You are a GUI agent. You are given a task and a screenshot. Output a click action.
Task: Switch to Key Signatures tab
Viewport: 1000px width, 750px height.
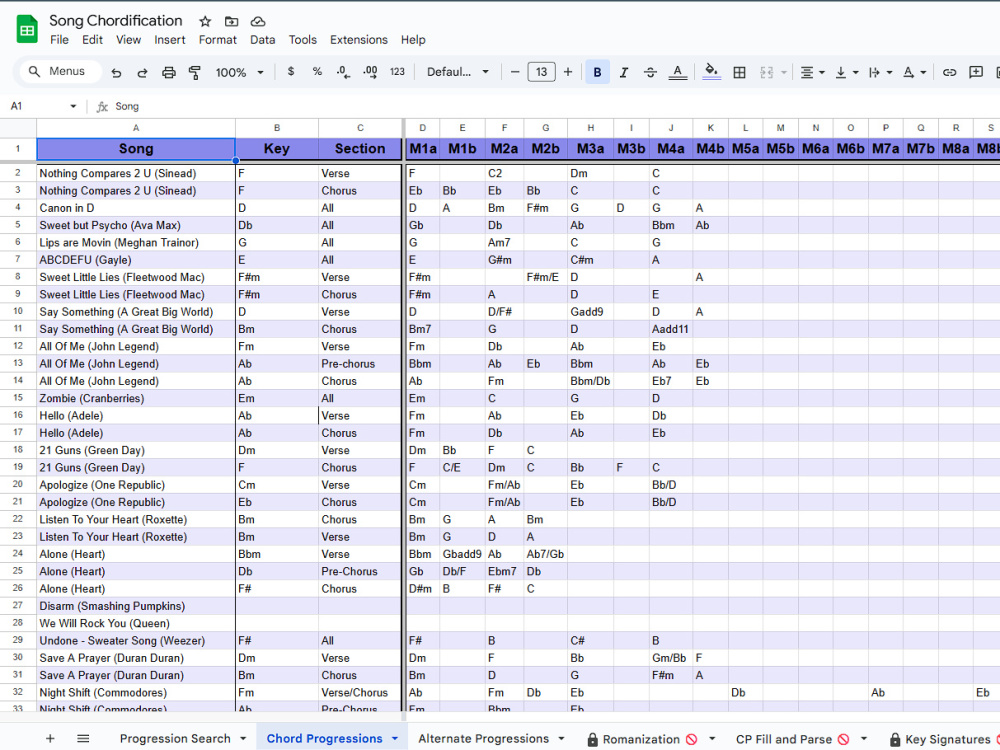click(x=948, y=739)
